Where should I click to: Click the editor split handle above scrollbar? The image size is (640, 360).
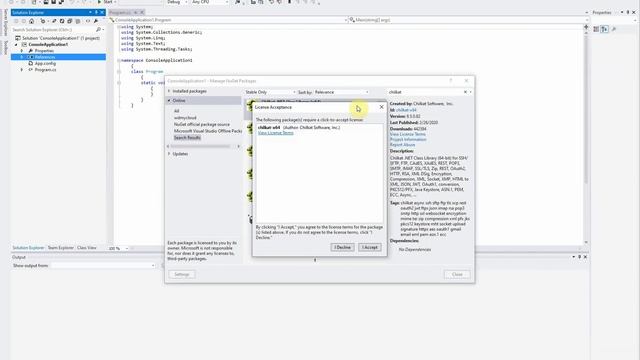[x=586, y=27]
